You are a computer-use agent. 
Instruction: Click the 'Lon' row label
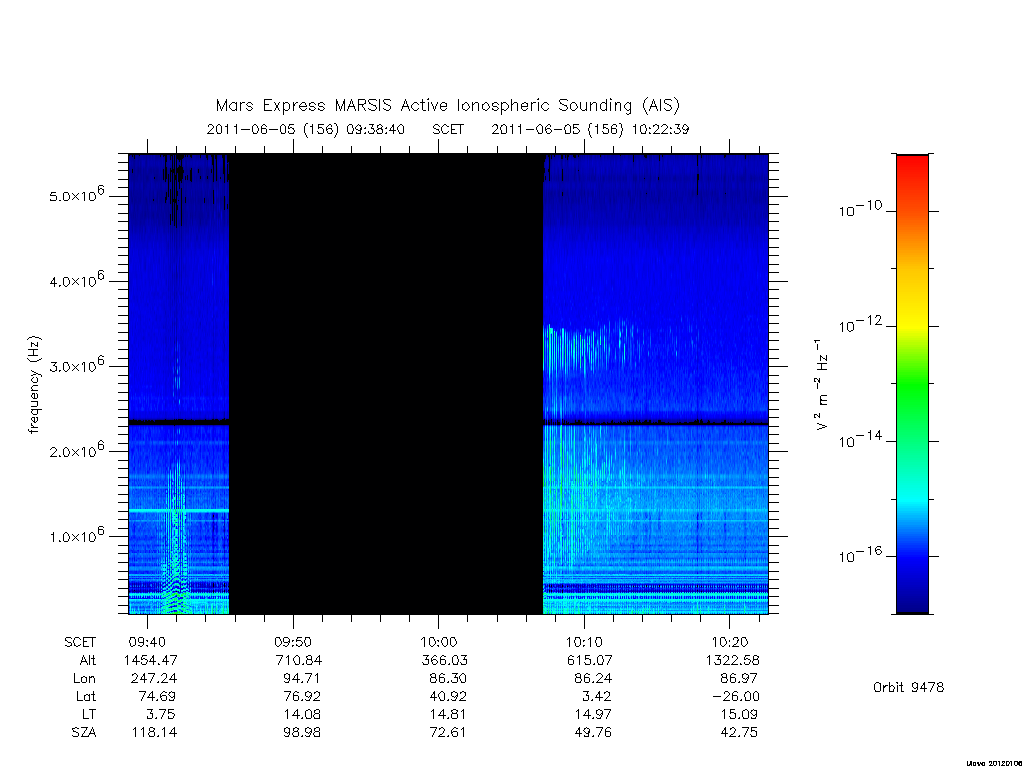tap(84, 679)
